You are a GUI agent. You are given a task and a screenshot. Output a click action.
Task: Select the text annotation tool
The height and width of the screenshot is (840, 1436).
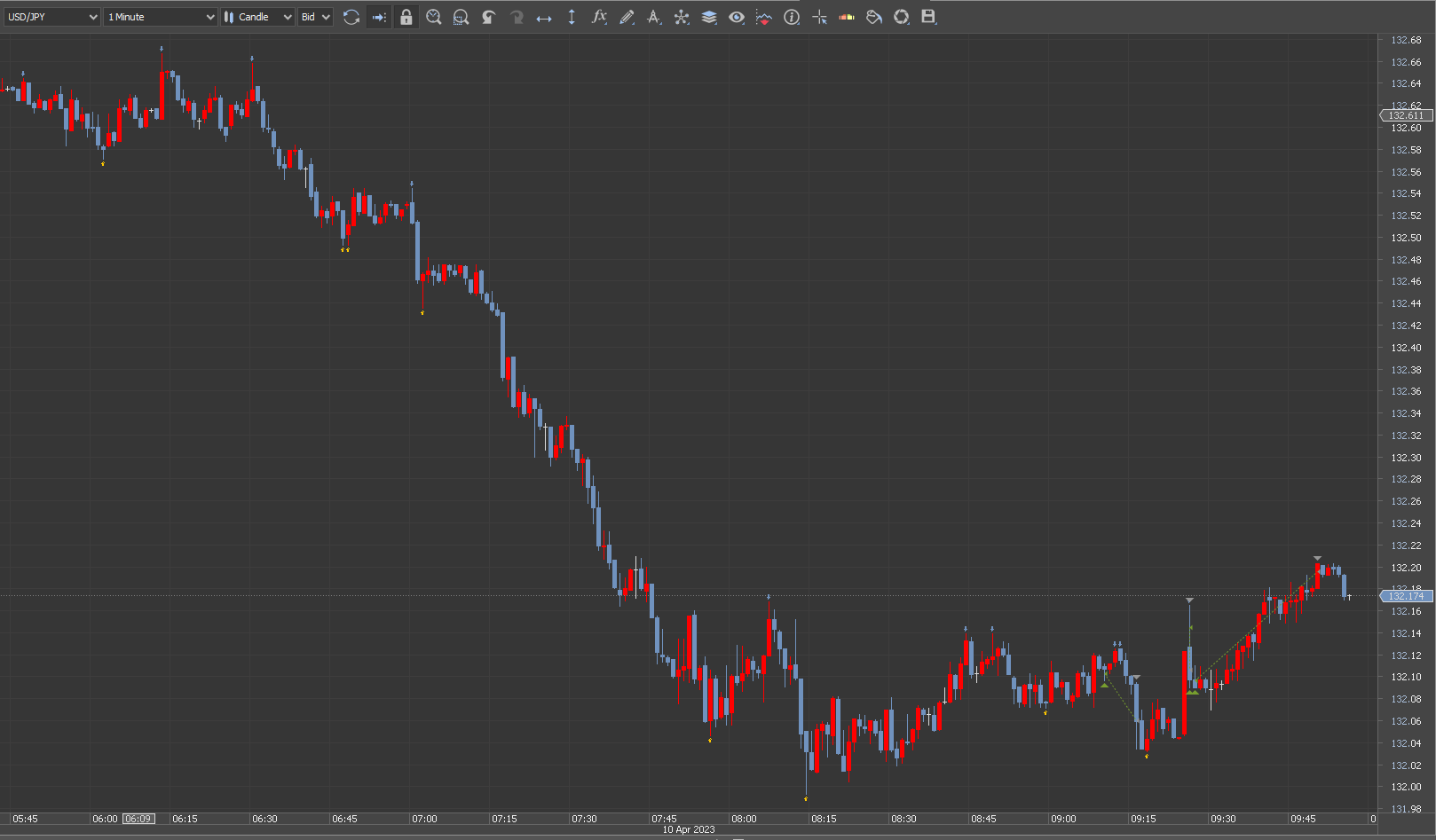tap(654, 17)
